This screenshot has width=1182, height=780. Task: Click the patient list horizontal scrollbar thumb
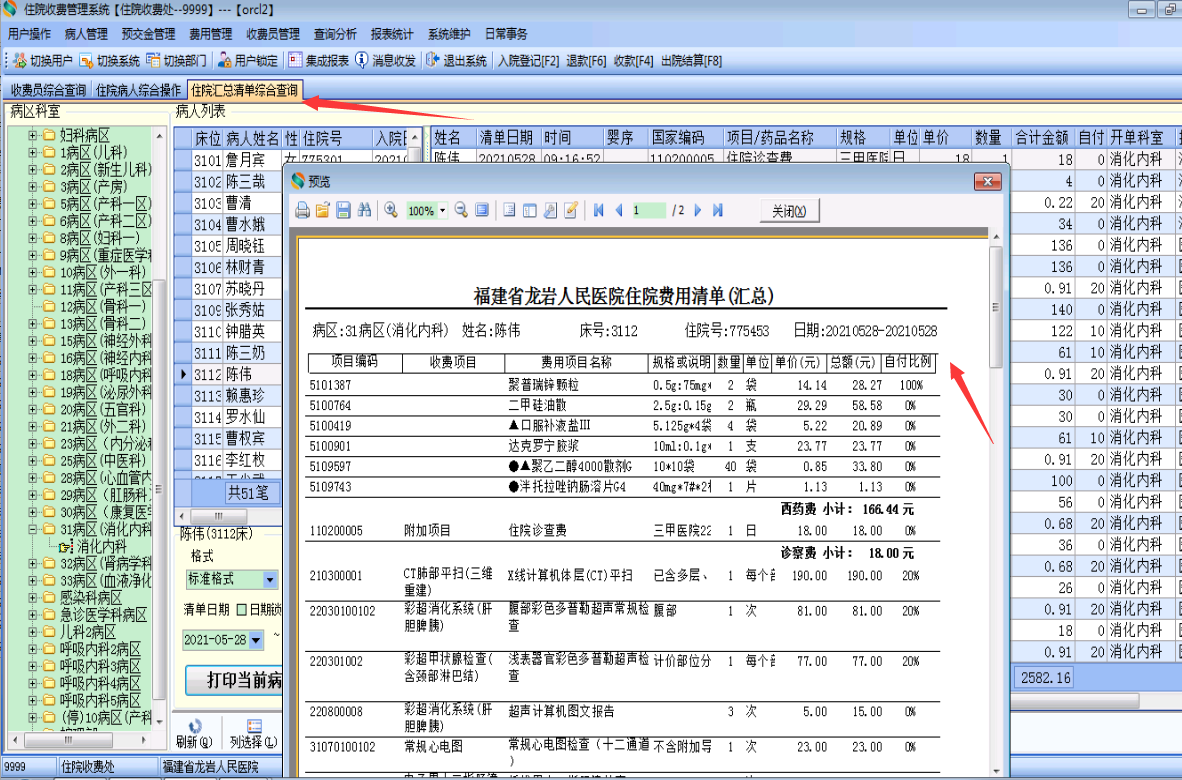click(x=218, y=516)
